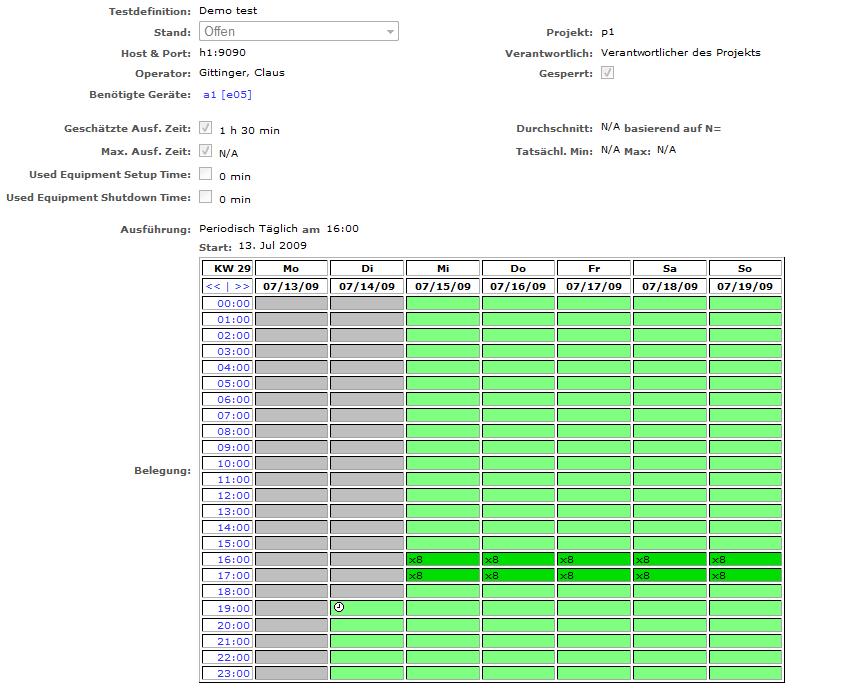Screen dimensions: 843x693
Task: Click the clock icon in Tuesday's 19:00 slot
Action: 339,607
